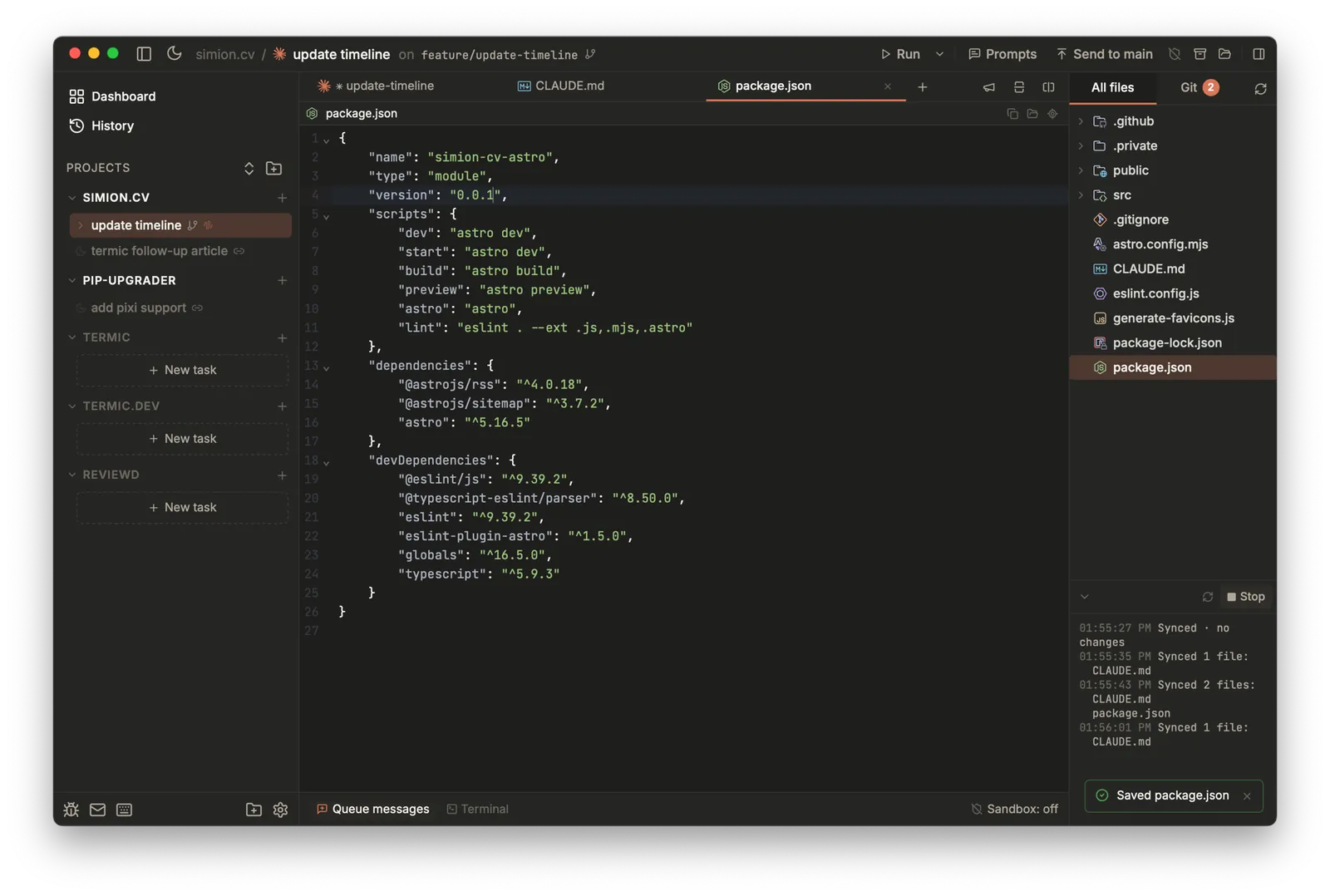Open settings gear in bottom-left bar
1330x896 pixels.
(280, 810)
